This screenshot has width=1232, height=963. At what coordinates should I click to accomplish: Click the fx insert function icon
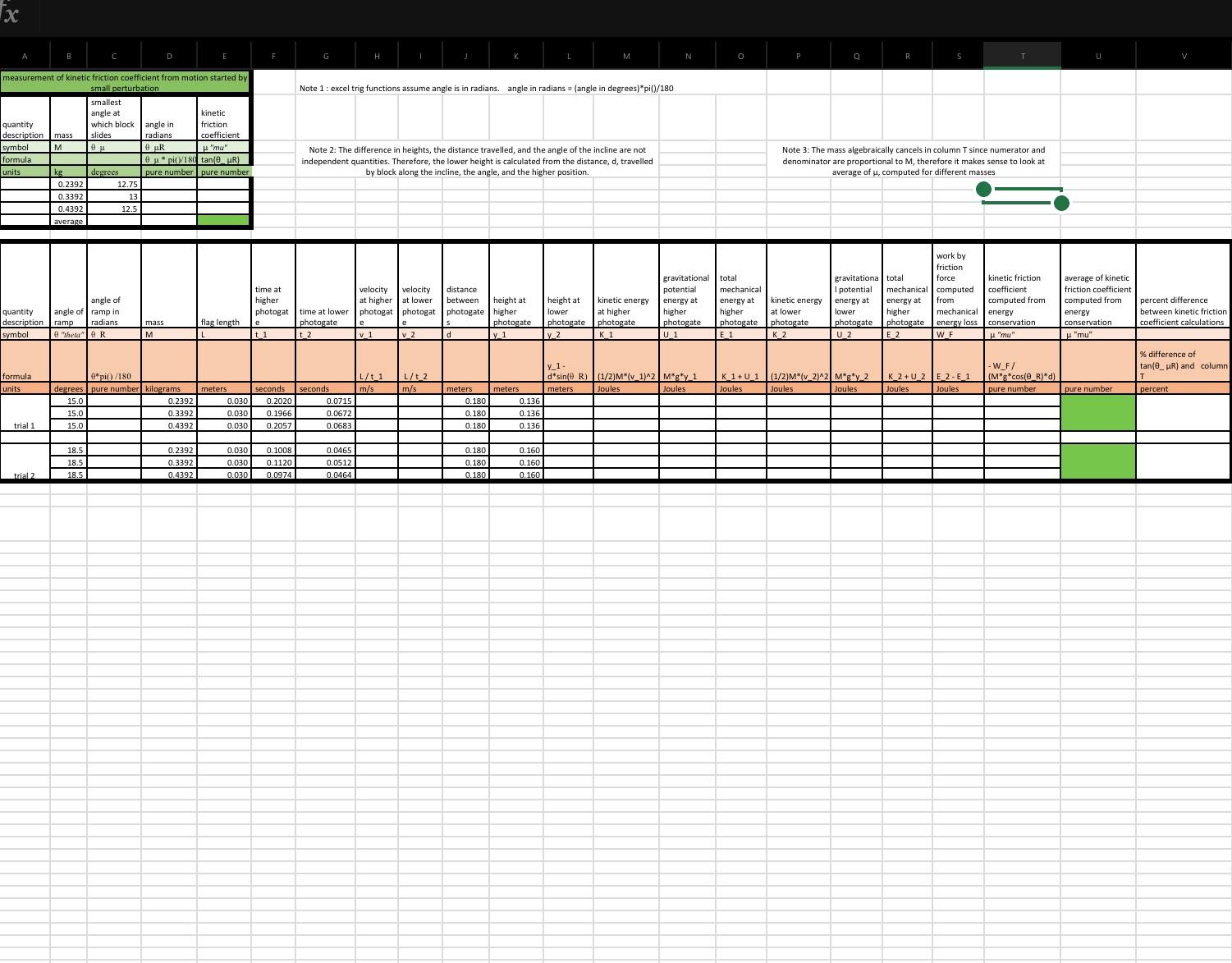click(11, 14)
